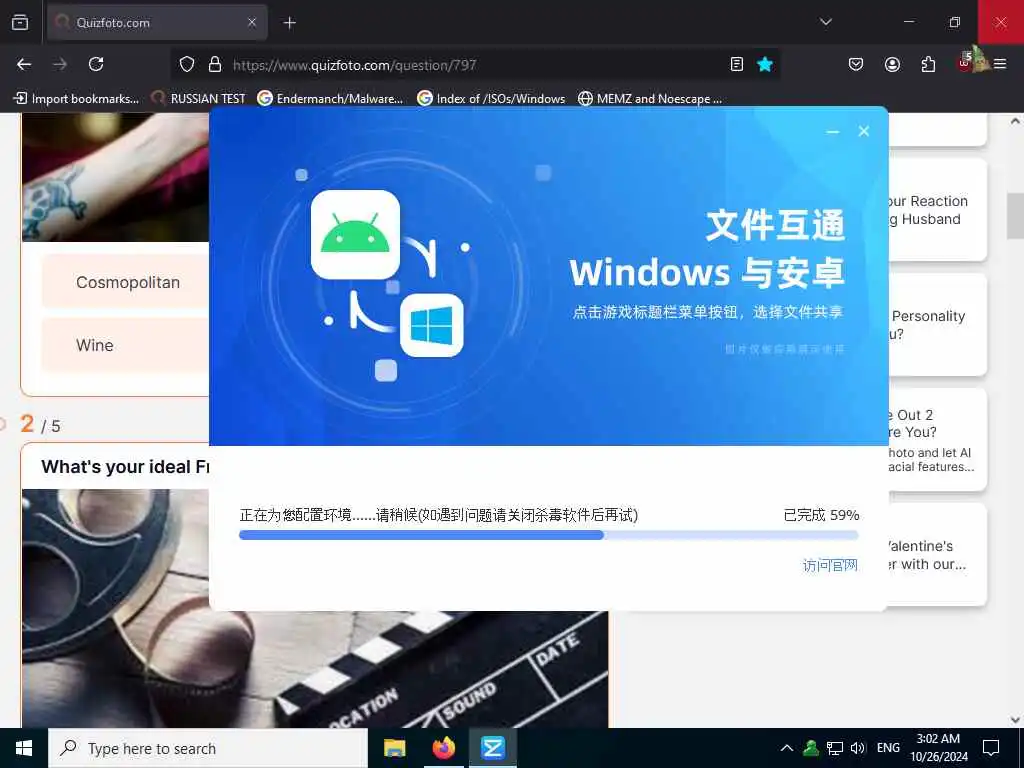Viewport: 1024px width, 768px height.
Task: Click the blue installer app taskbar icon
Action: 493,748
